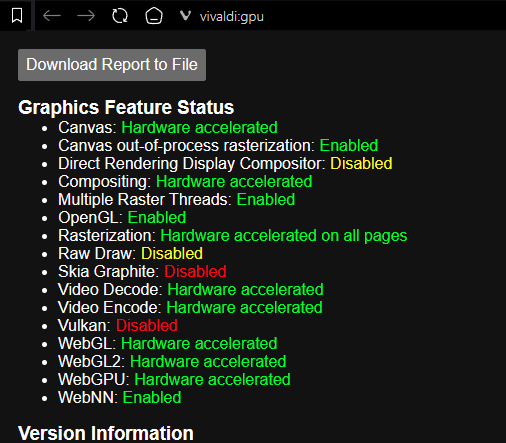Click the Direct Rendering Display Compositor label
The height and width of the screenshot is (443, 506).
point(192,164)
